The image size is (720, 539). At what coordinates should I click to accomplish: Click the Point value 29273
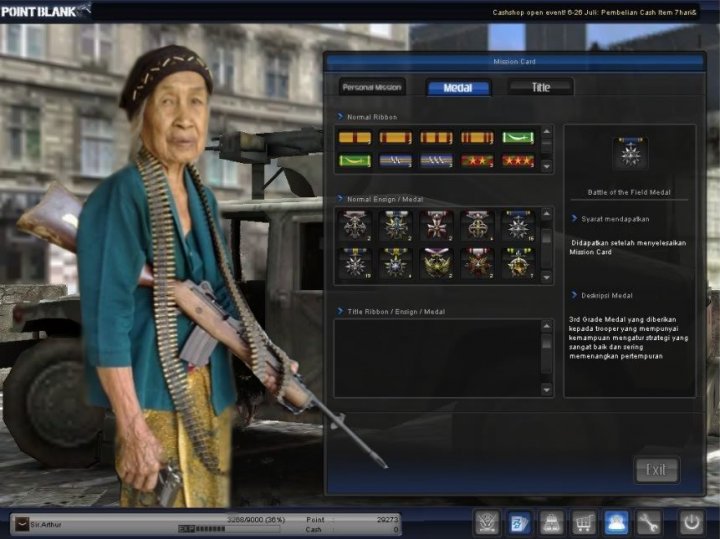click(x=387, y=520)
